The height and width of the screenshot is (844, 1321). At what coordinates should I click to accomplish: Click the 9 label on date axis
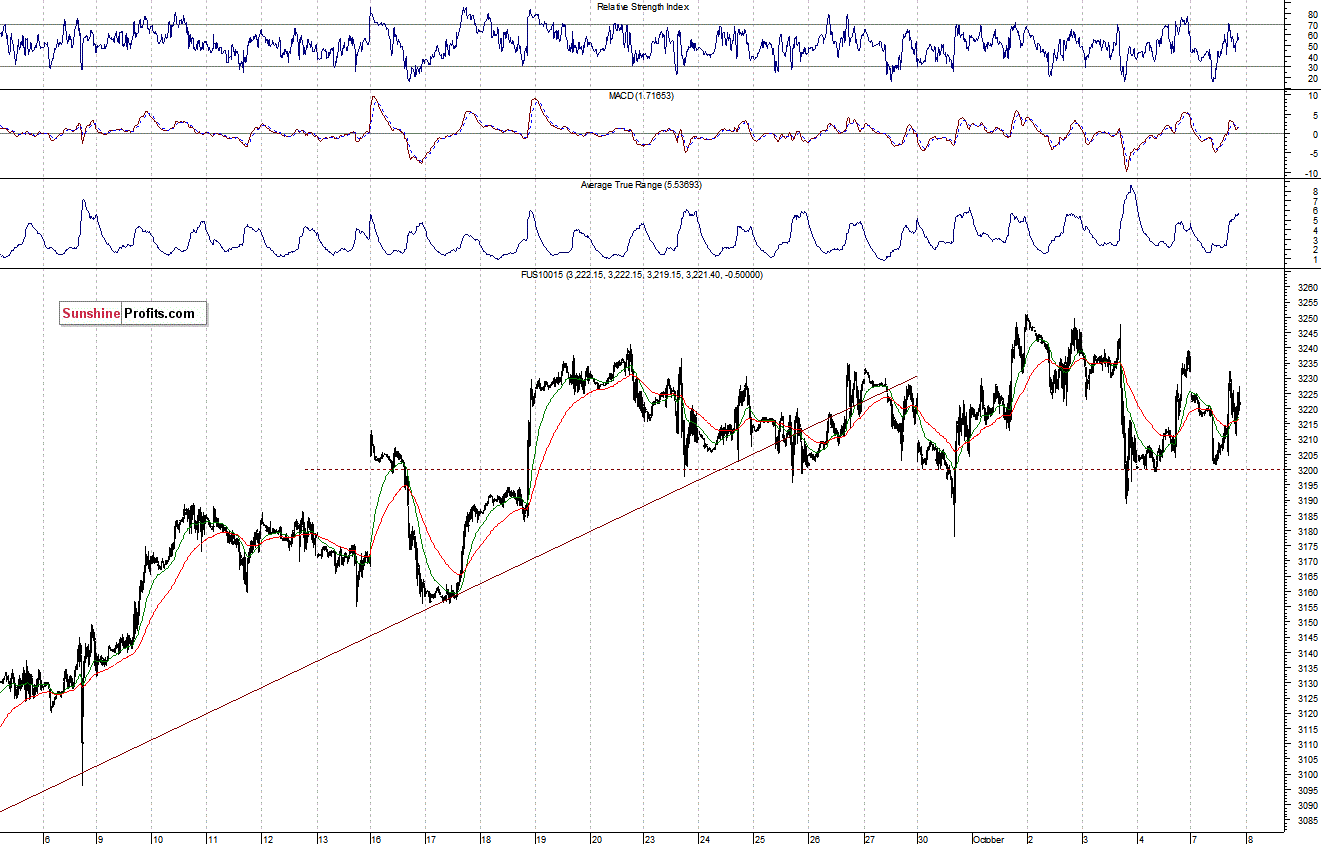101,839
